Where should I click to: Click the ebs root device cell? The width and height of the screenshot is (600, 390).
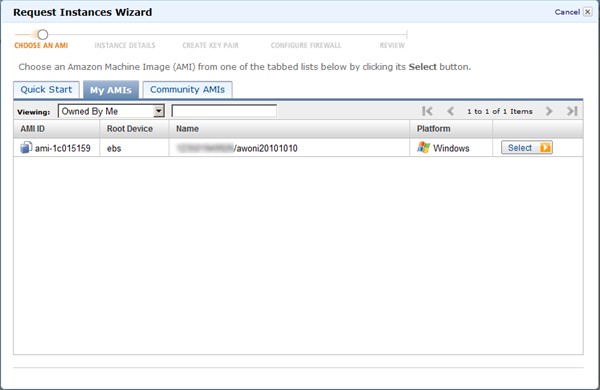coord(134,148)
